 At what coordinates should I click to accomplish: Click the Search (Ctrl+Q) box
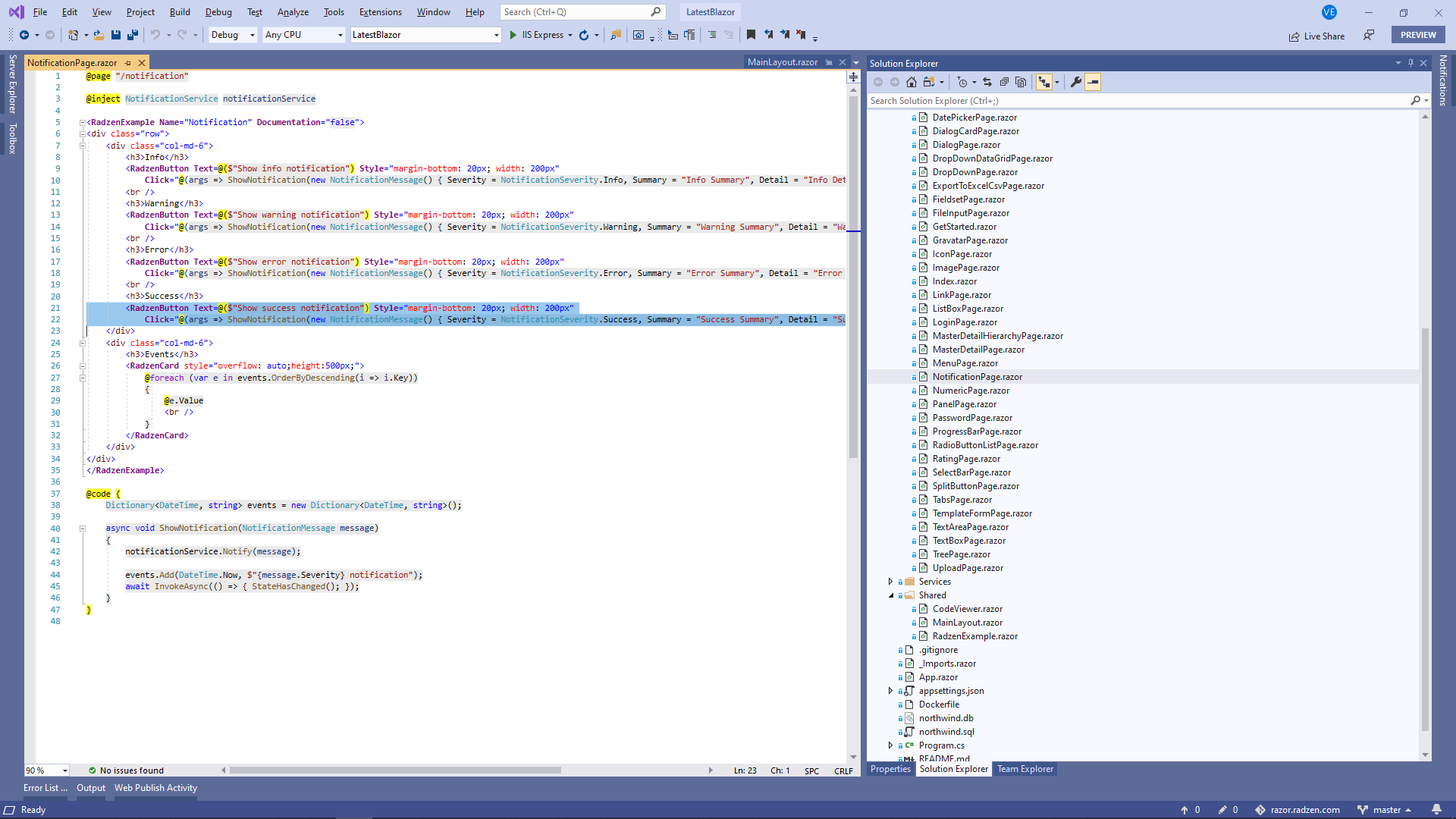[582, 12]
